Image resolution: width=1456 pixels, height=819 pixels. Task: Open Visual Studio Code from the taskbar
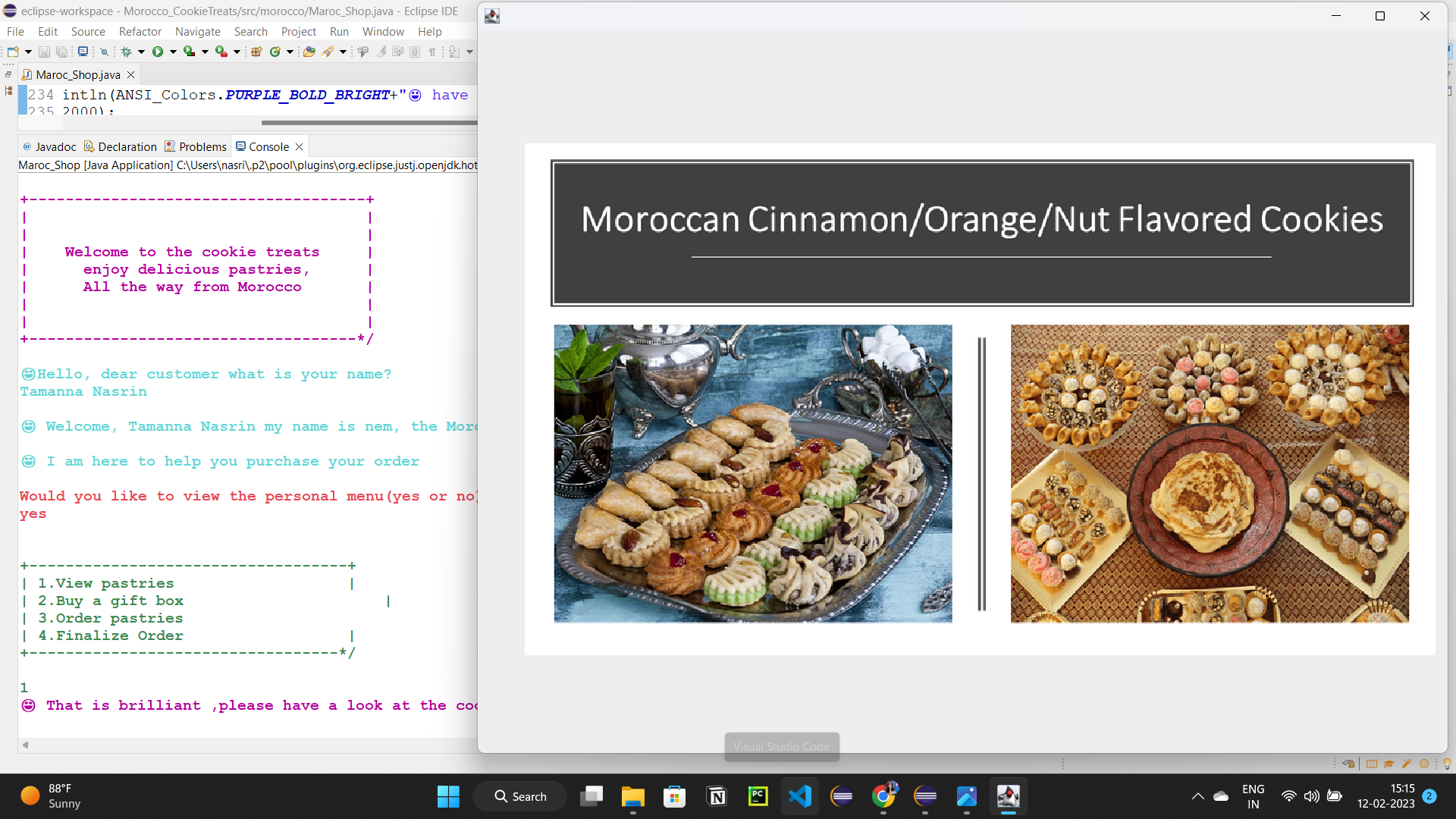tap(800, 796)
